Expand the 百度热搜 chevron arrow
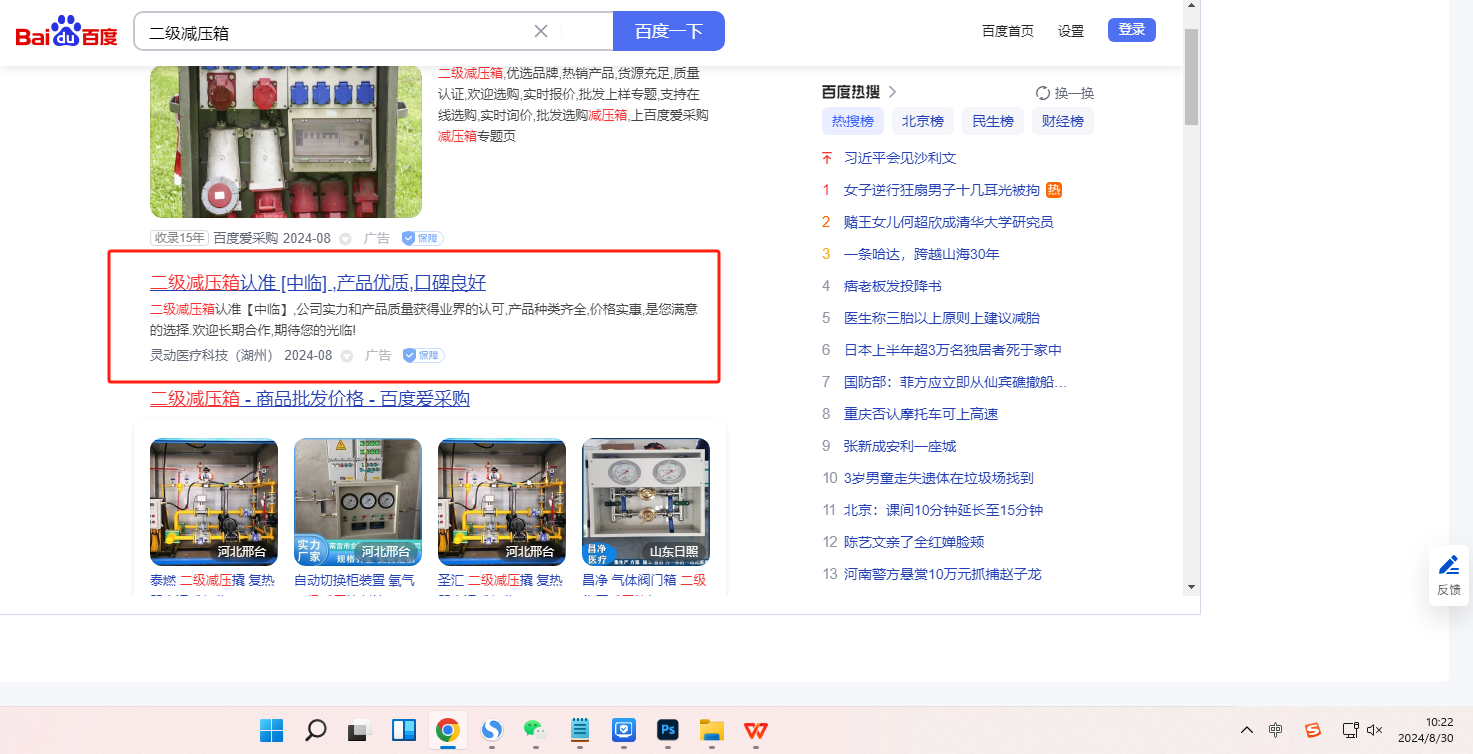 pyautogui.click(x=893, y=92)
